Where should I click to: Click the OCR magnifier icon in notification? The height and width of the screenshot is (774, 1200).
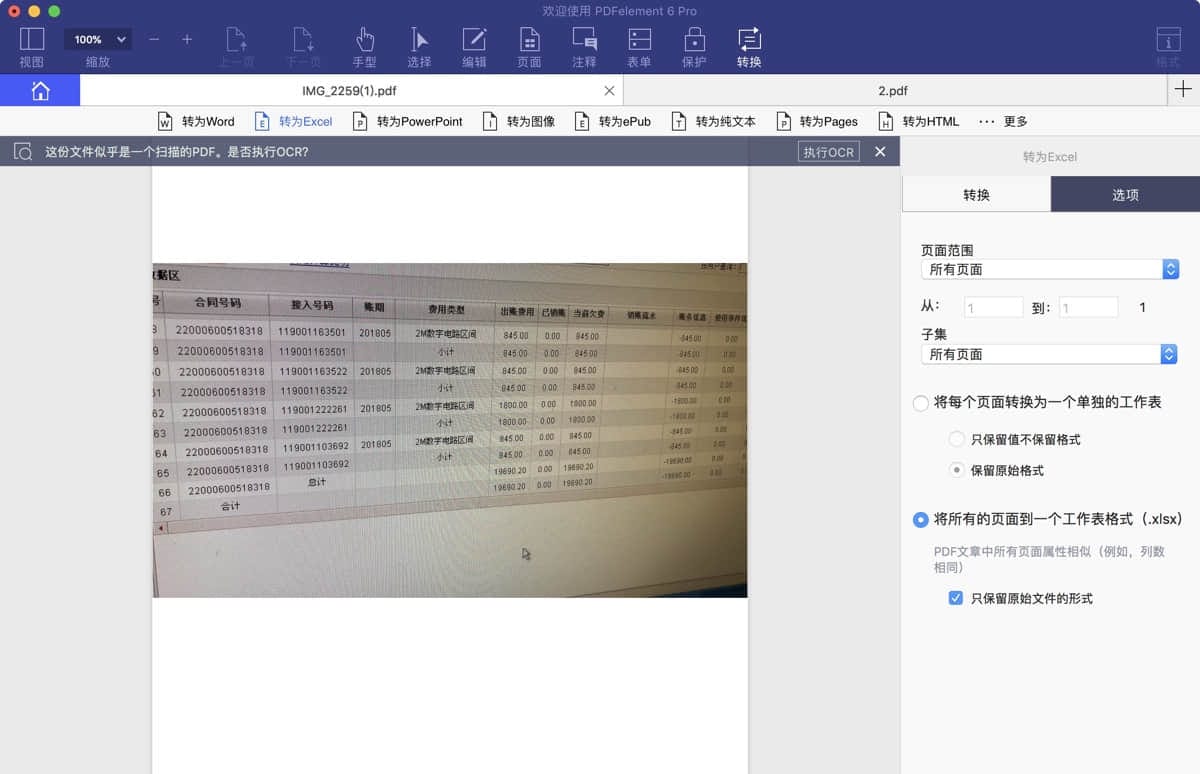click(x=23, y=152)
